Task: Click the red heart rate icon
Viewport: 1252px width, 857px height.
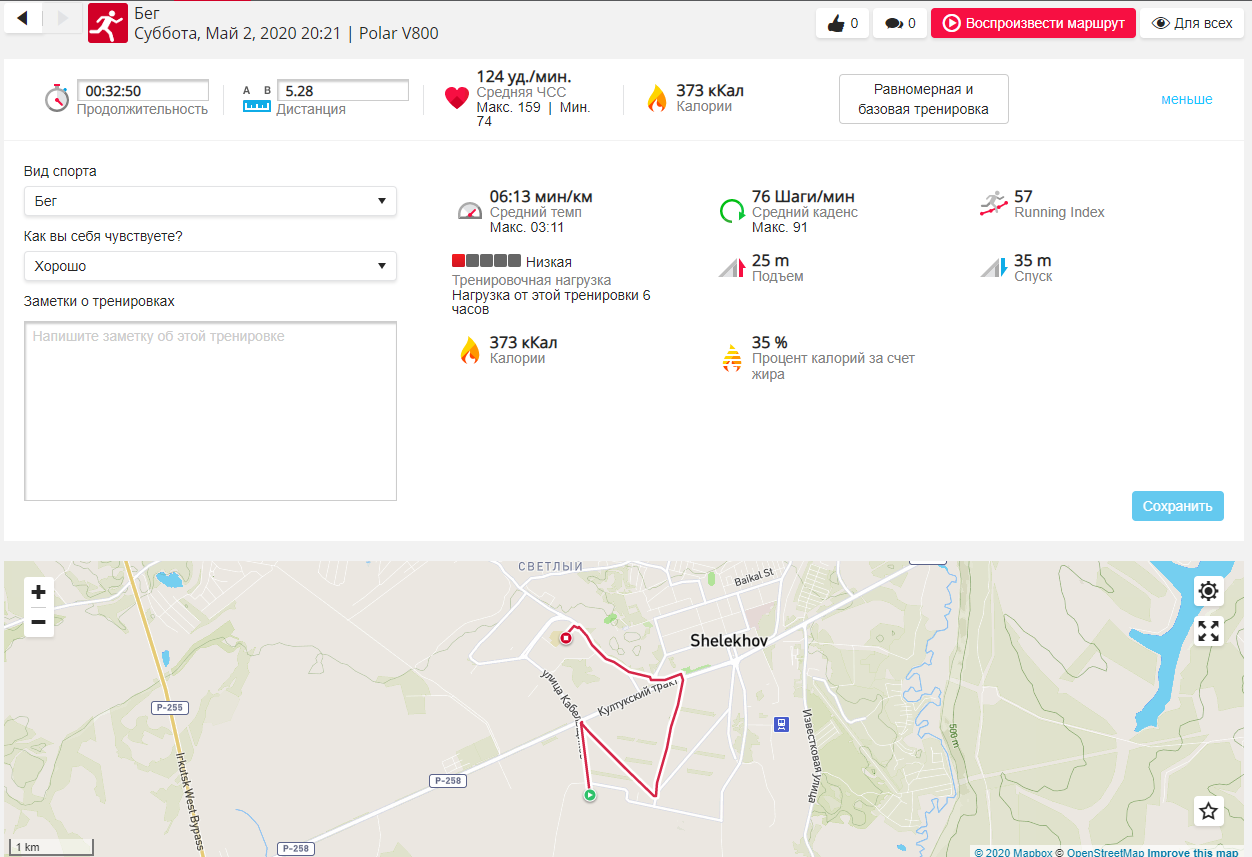Action: pos(457,98)
